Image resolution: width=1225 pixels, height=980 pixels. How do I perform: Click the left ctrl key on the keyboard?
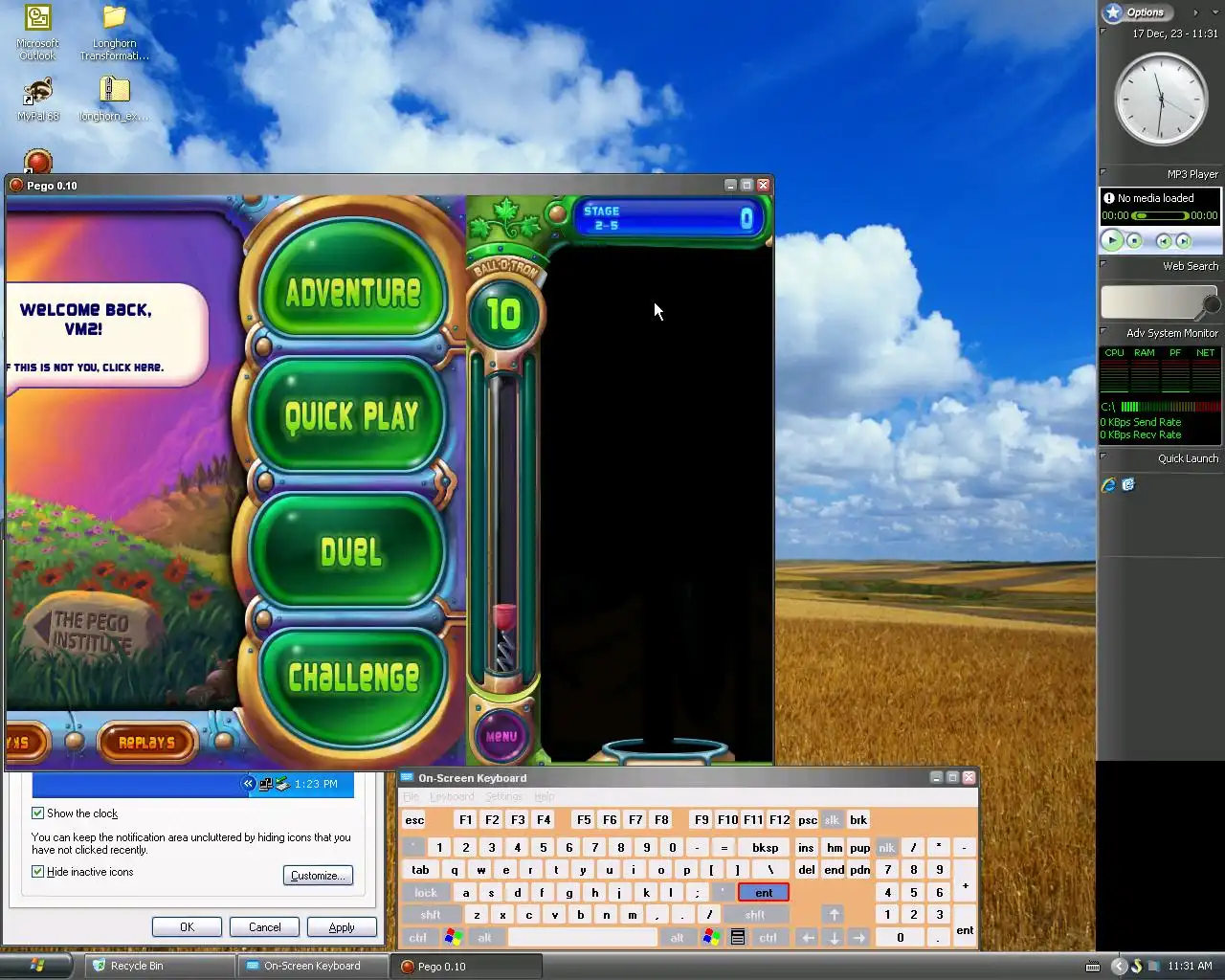(418, 938)
